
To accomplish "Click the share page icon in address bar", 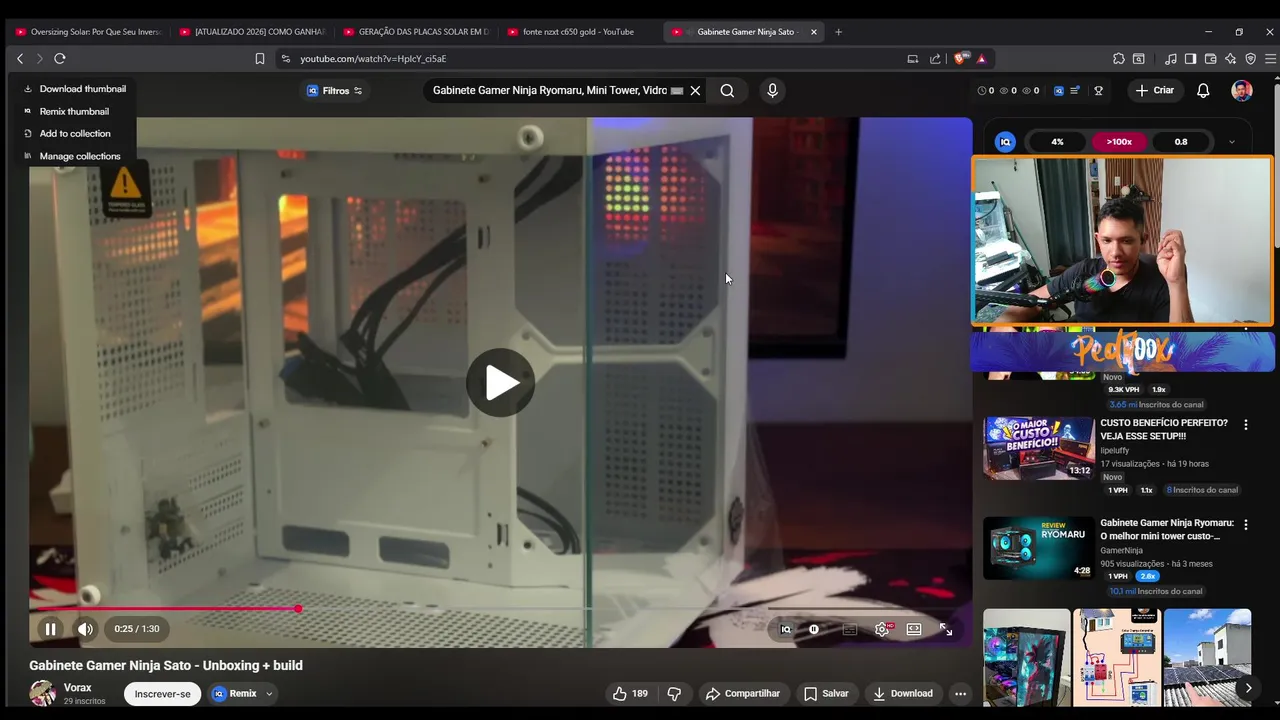I will [935, 59].
